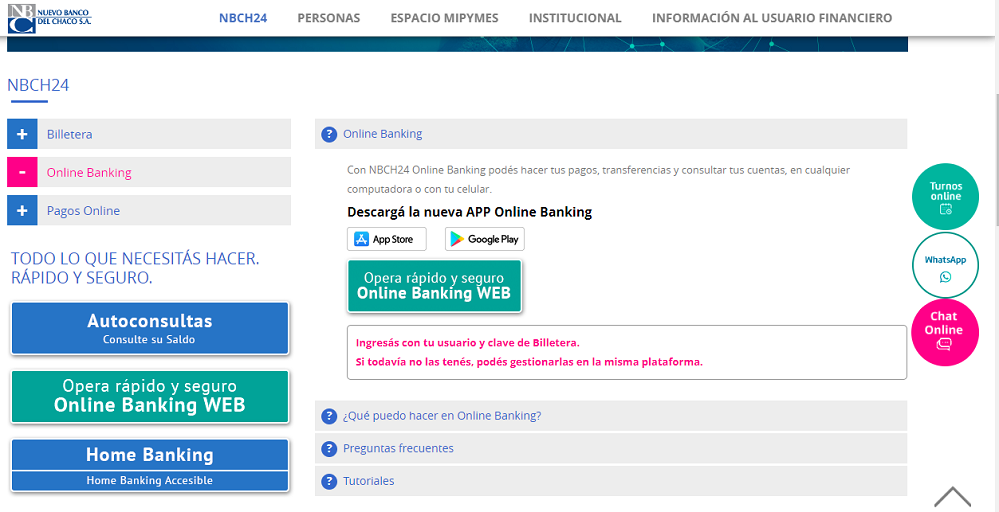Select Billetera in the left sidebar

[69, 134]
